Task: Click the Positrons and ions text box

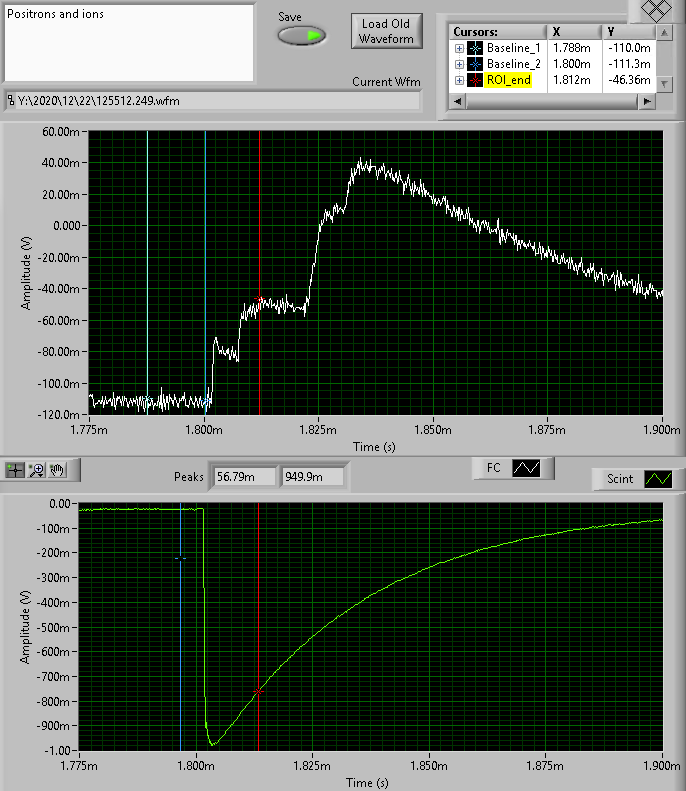Action: pos(128,42)
